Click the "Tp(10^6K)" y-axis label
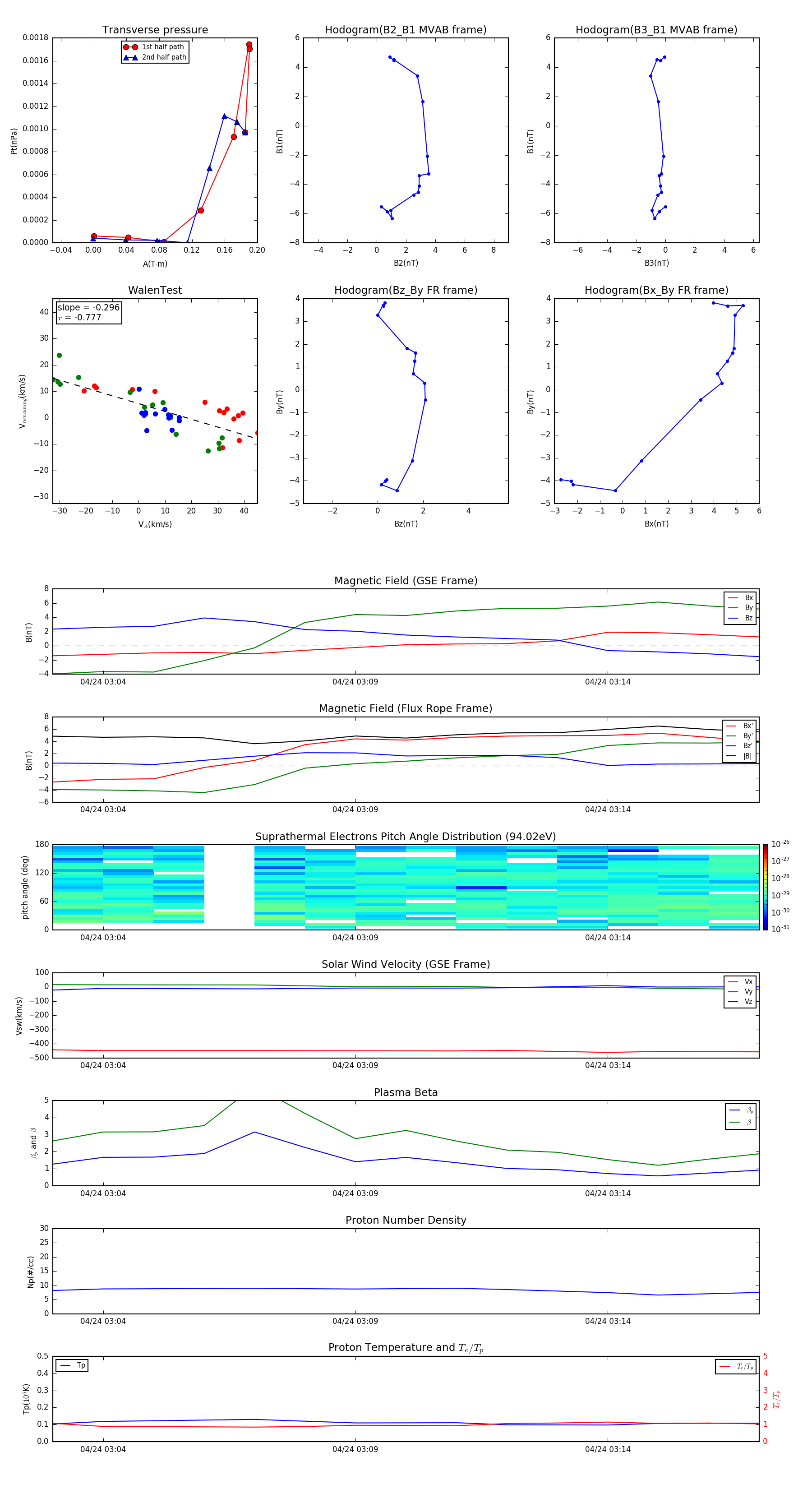Screen dimensions: 812x1489 26,1399
